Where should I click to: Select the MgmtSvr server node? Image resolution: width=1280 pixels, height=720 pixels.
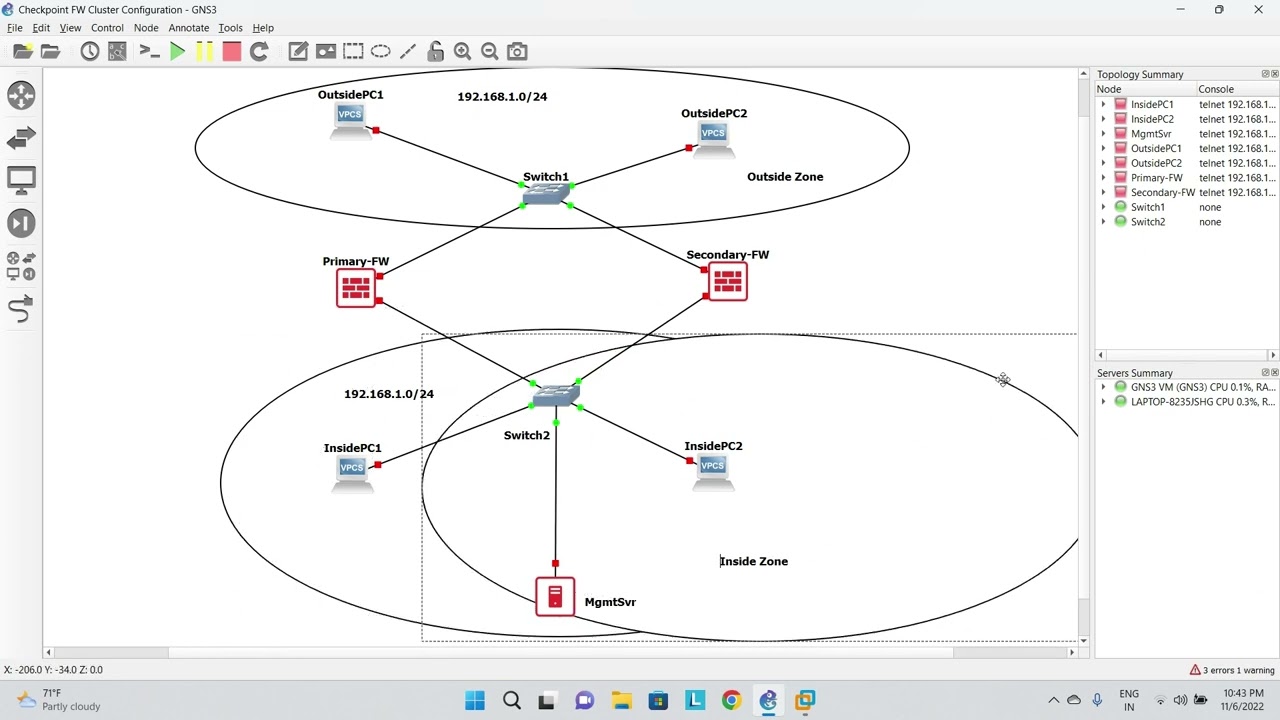click(555, 597)
